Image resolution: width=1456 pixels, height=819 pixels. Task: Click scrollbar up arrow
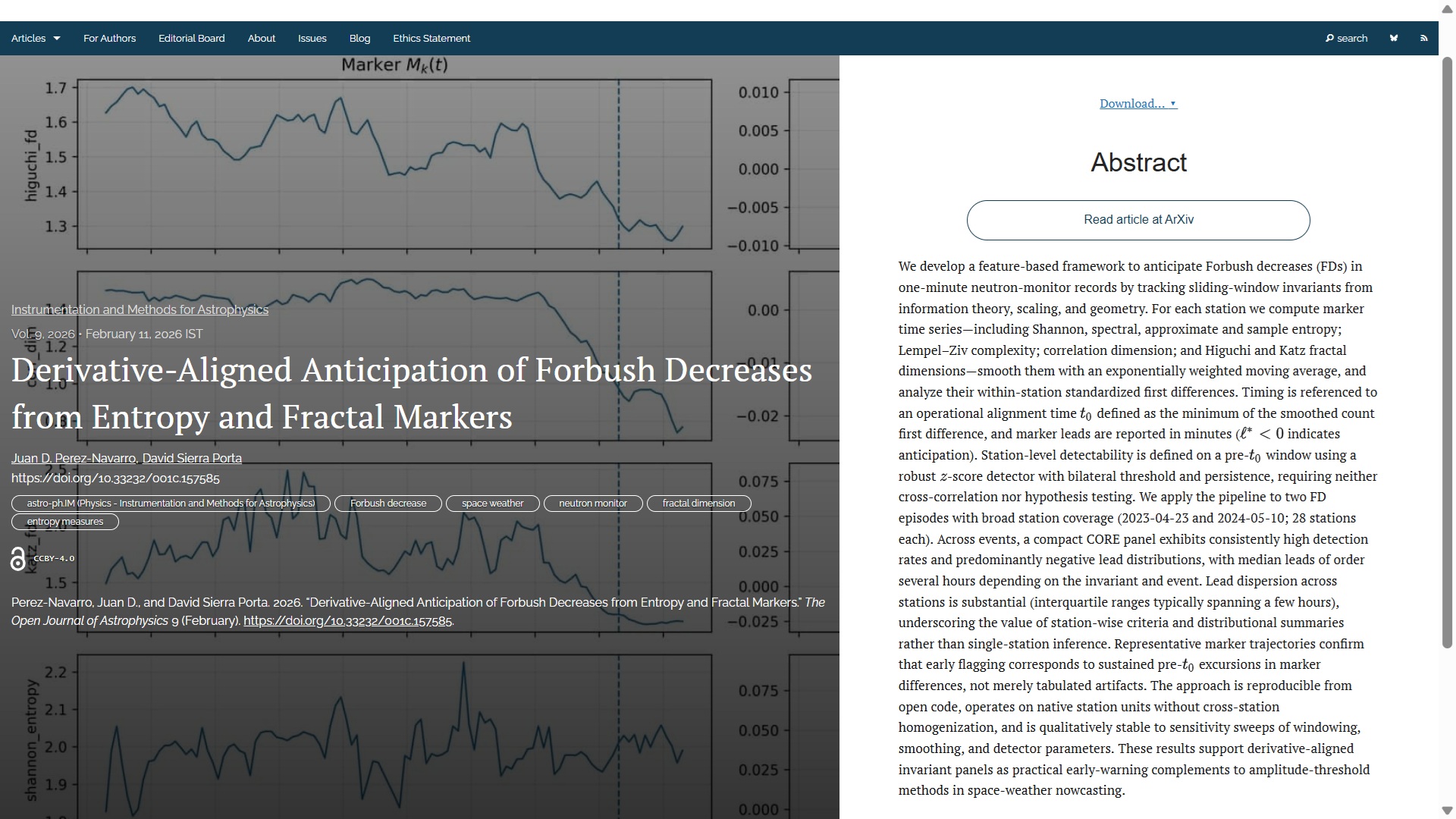(x=1447, y=9)
